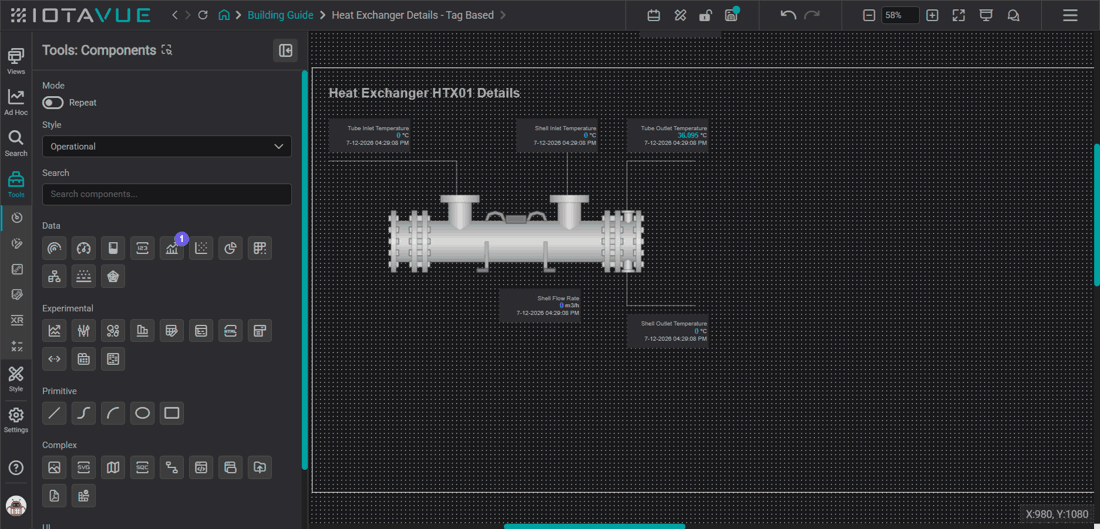
Task: Select the table grid data component
Action: [x=260, y=248]
